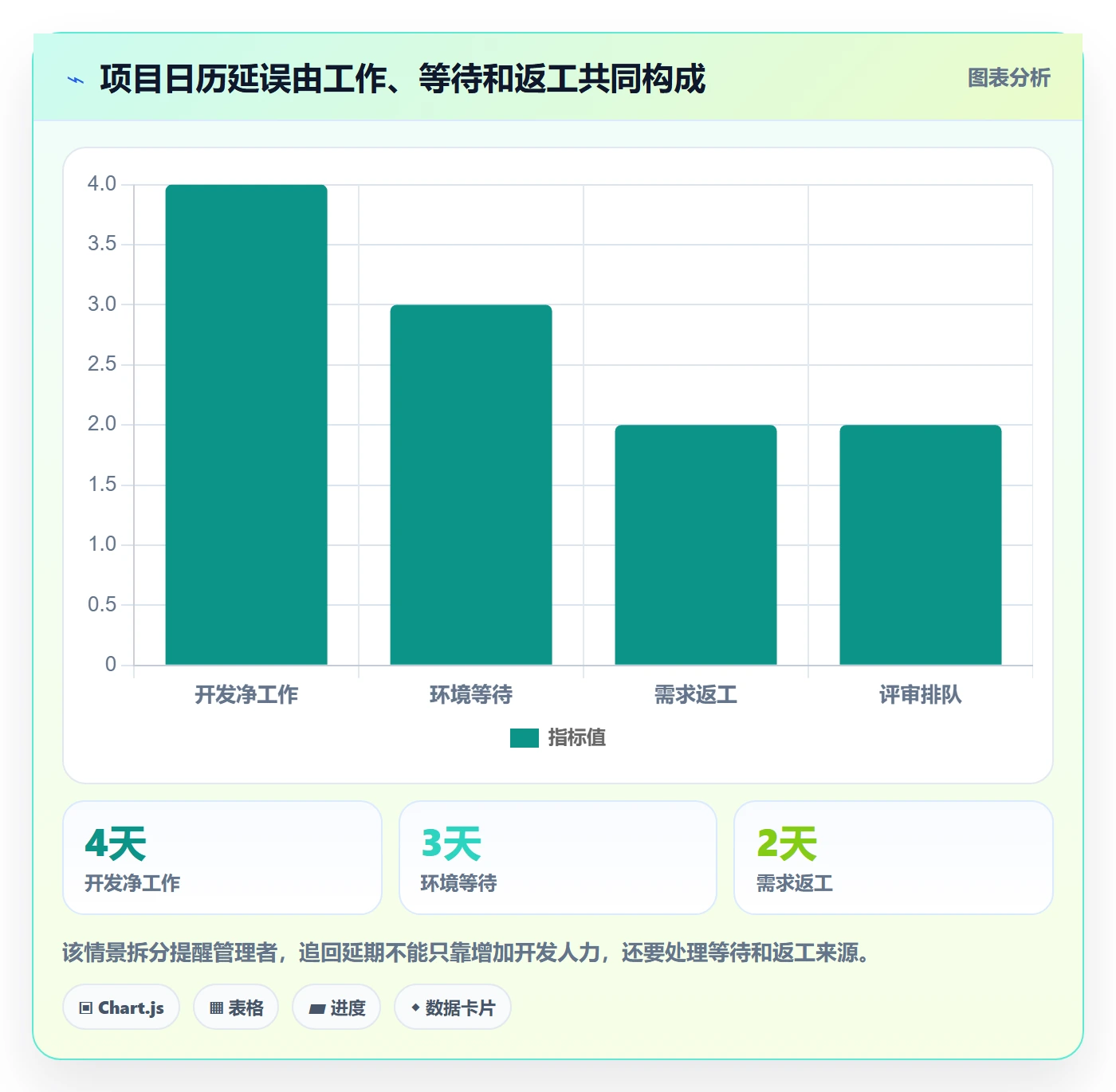The height and width of the screenshot is (1092, 1116).
Task: Click the grid icon in the 表格 tag
Action: tap(216, 1008)
